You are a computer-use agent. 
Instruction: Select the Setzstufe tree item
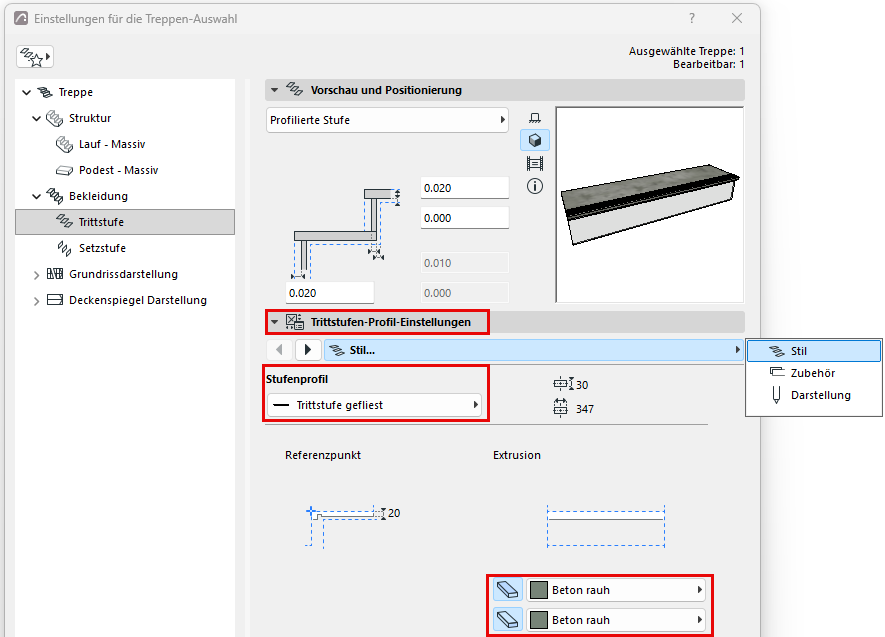click(102, 248)
